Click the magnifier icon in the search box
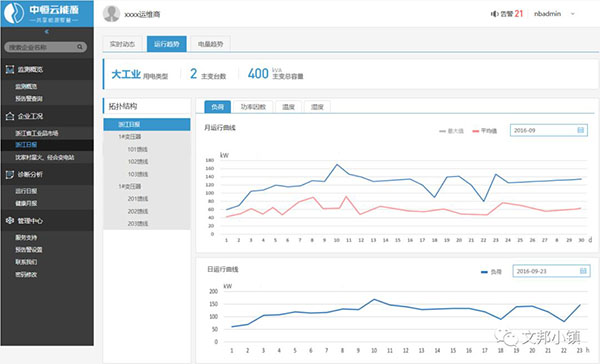This screenshot has height=364, width=600. pyautogui.click(x=80, y=47)
